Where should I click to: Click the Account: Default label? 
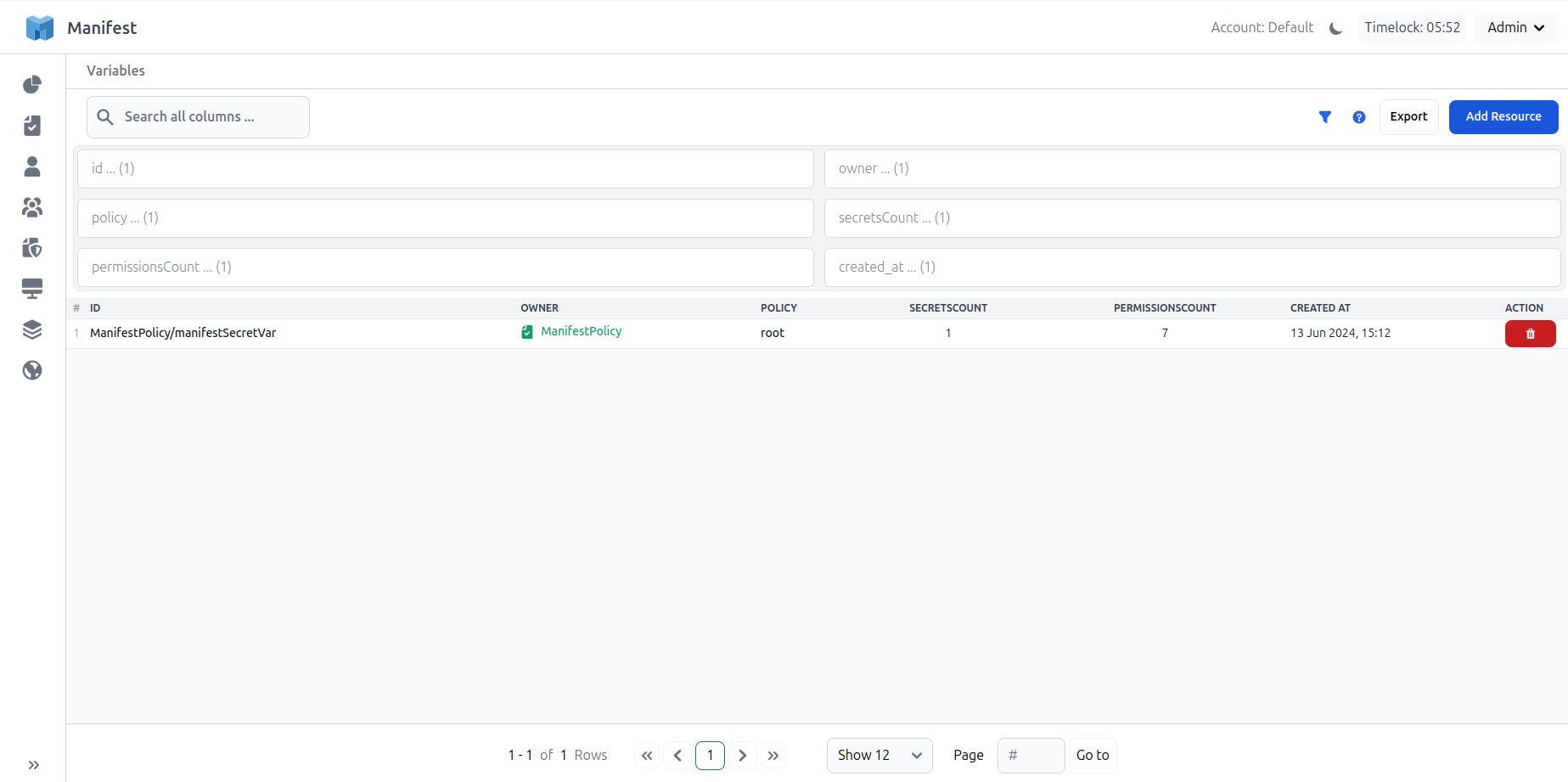pyautogui.click(x=1262, y=28)
